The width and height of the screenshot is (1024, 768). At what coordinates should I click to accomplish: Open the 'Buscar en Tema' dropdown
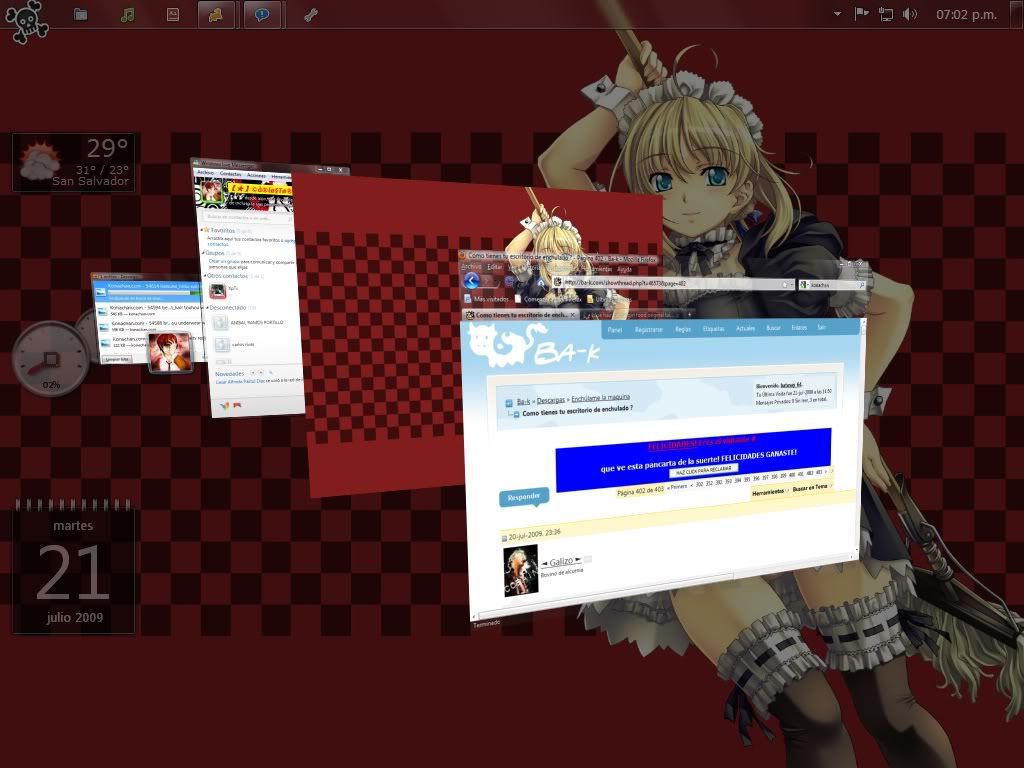[x=812, y=488]
